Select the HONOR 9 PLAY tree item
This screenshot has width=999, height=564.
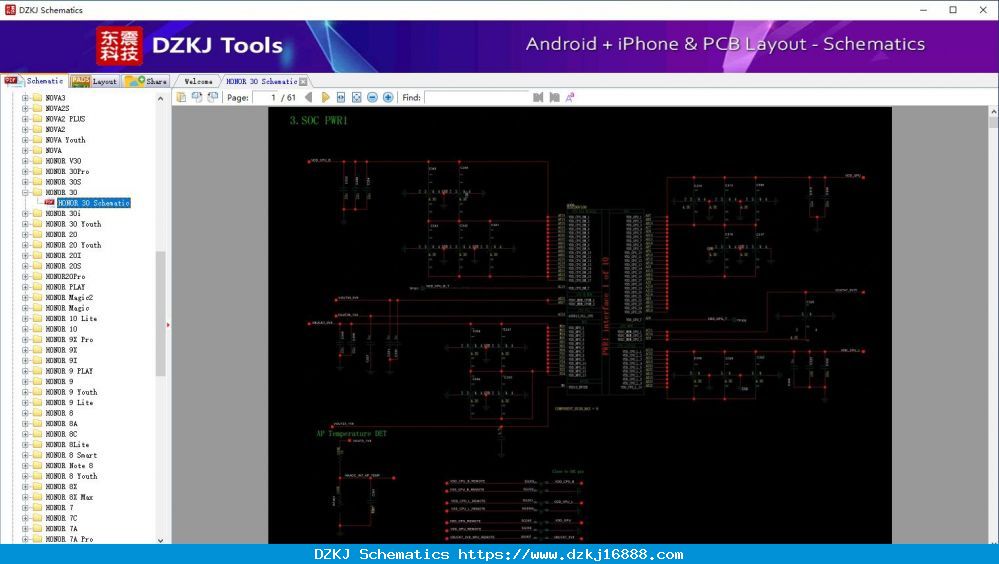(69, 371)
